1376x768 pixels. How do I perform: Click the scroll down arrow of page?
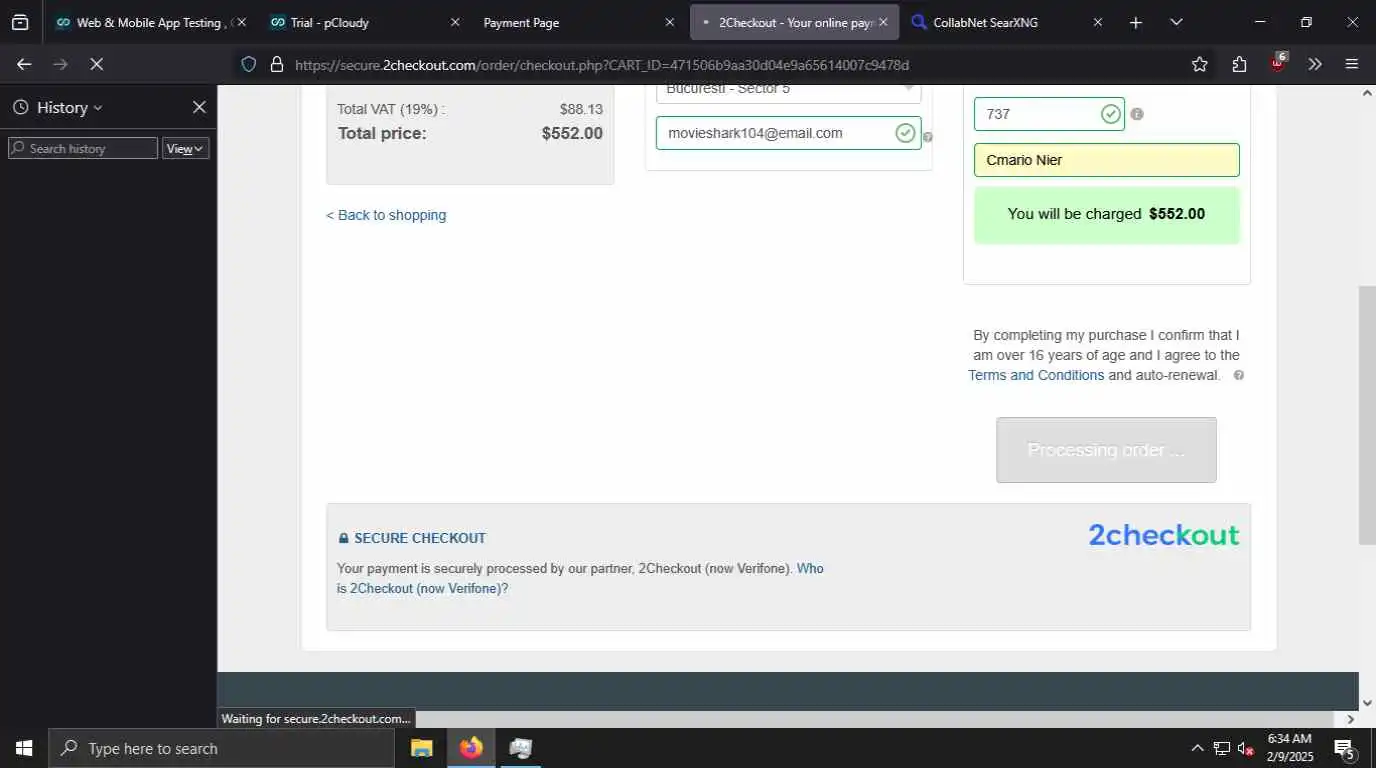[x=1367, y=703]
